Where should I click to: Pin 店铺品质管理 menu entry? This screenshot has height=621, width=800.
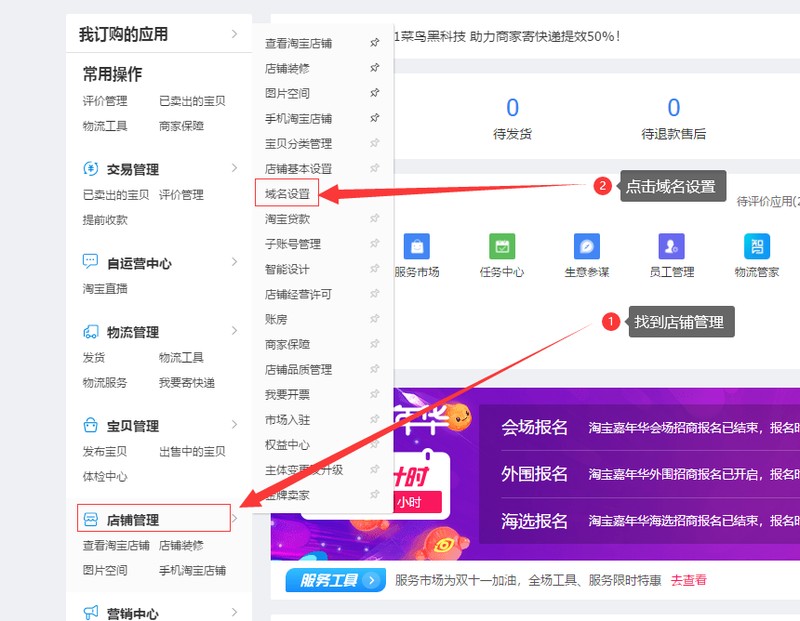pos(375,369)
